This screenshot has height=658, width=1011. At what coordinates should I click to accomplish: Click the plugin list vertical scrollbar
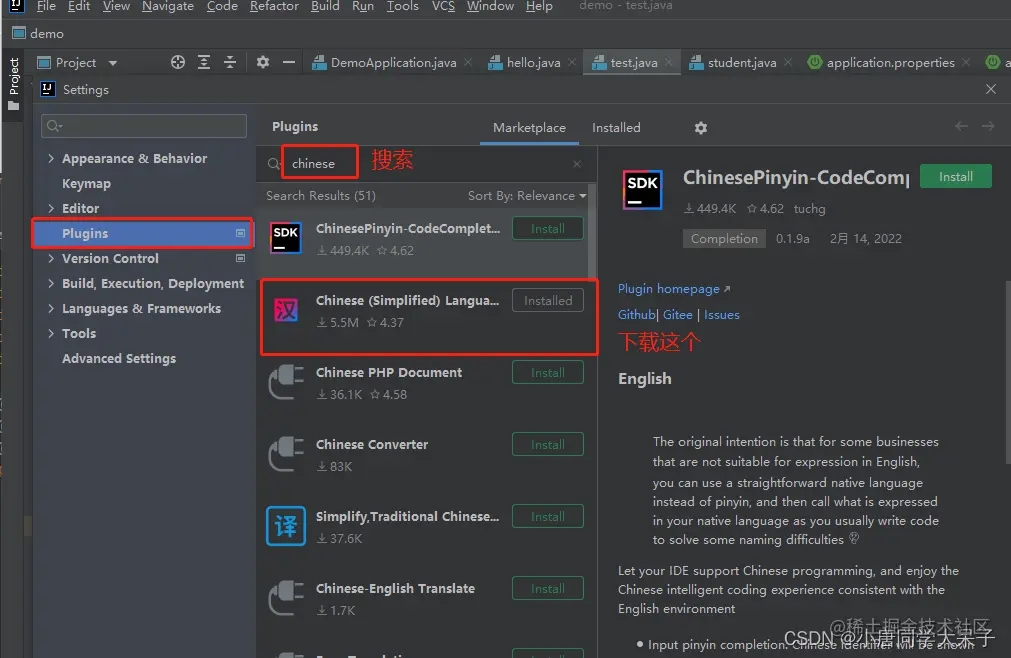click(591, 231)
